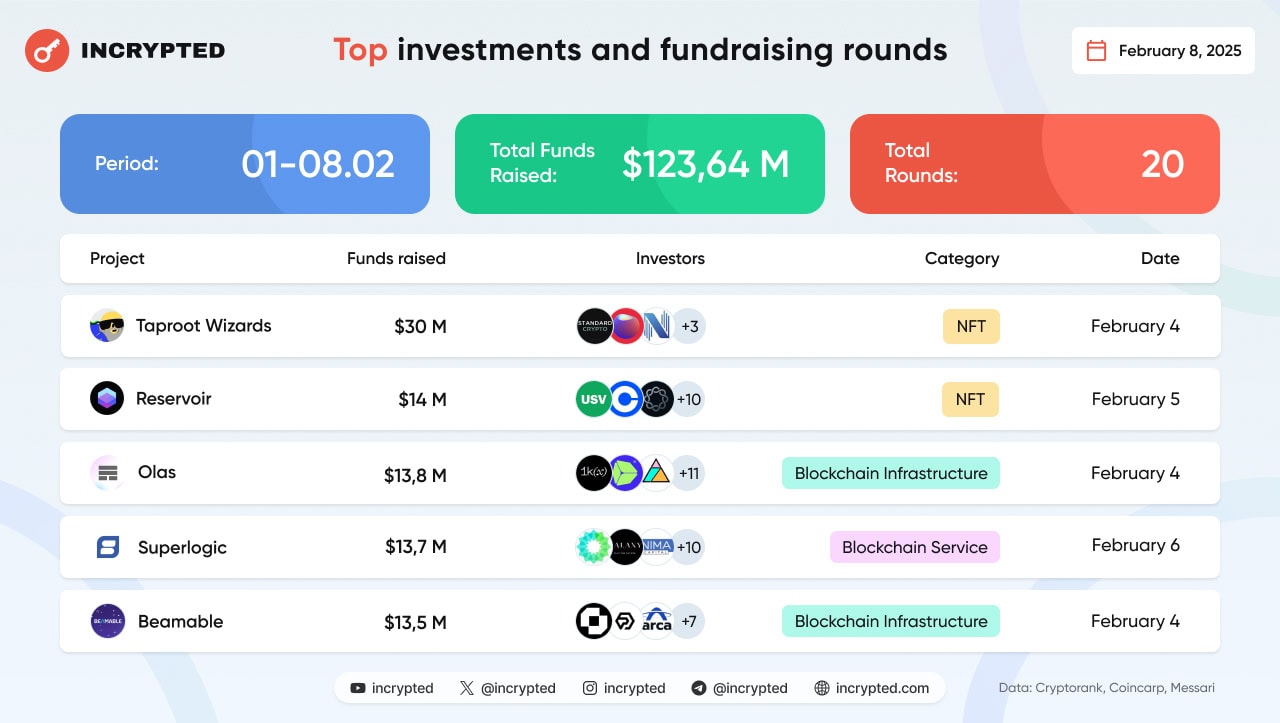Click the Category column header
Viewport: 1280px width, 723px height.
coord(961,258)
